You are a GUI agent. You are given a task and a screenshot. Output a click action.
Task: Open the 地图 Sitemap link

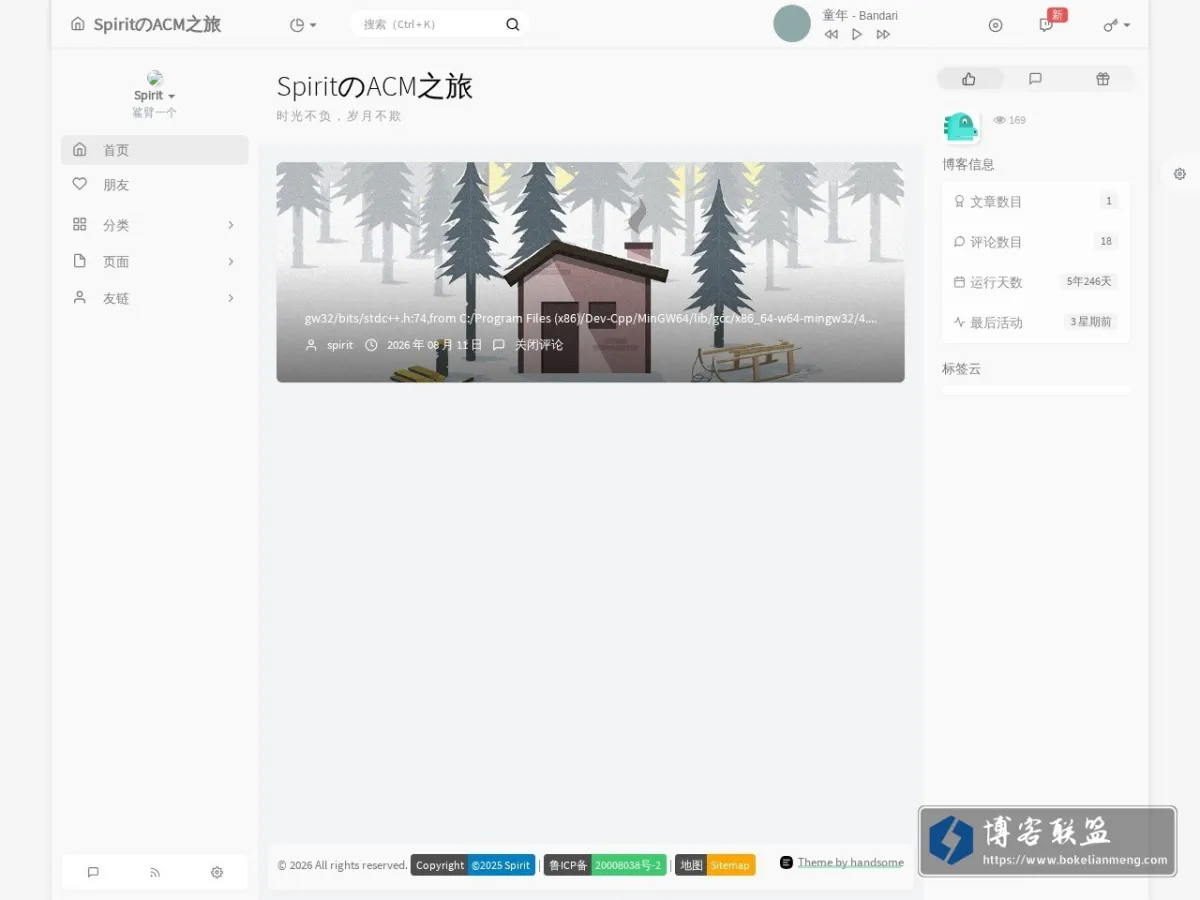click(x=715, y=865)
